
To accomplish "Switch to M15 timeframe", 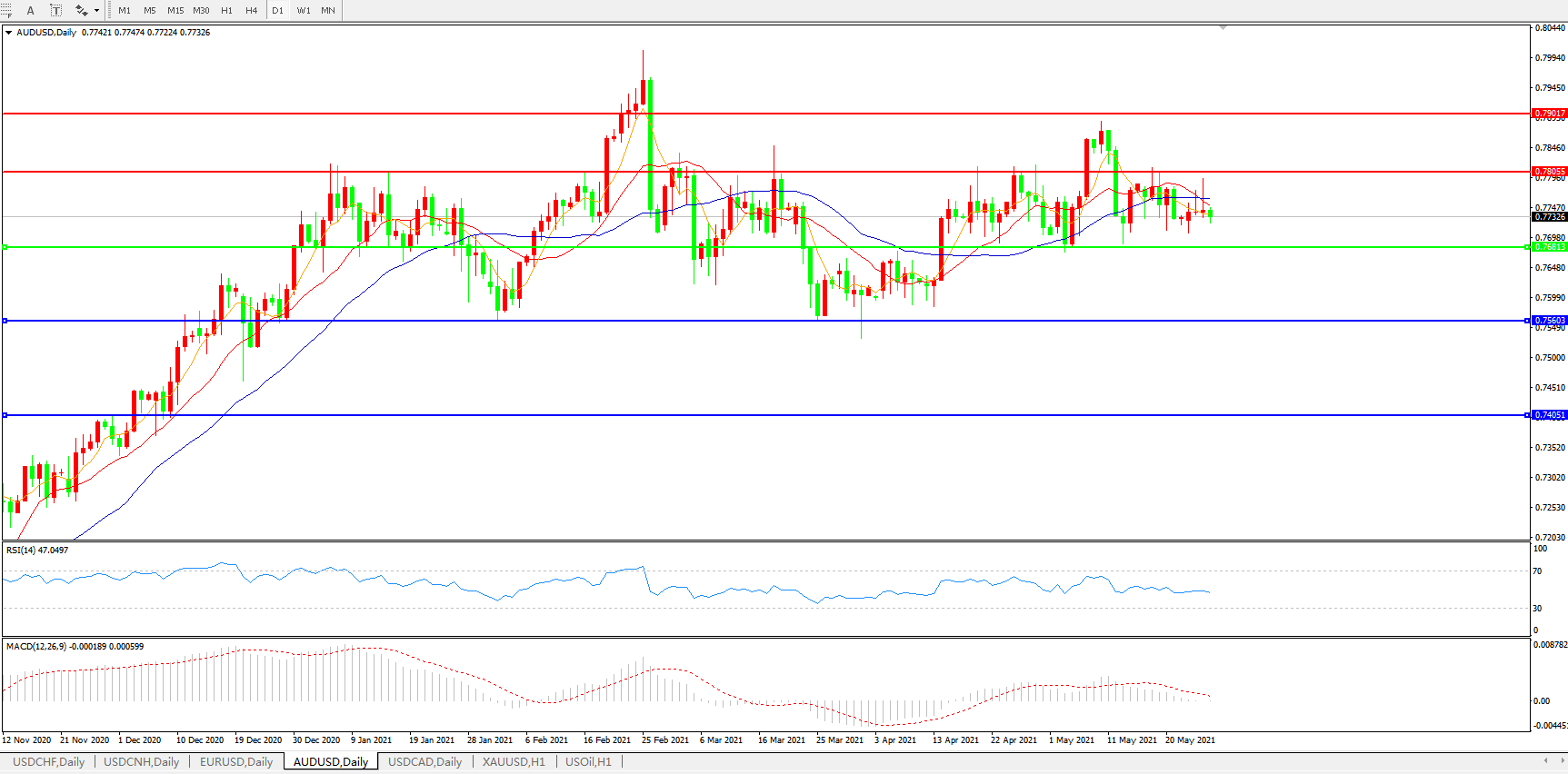I will 175,11.
